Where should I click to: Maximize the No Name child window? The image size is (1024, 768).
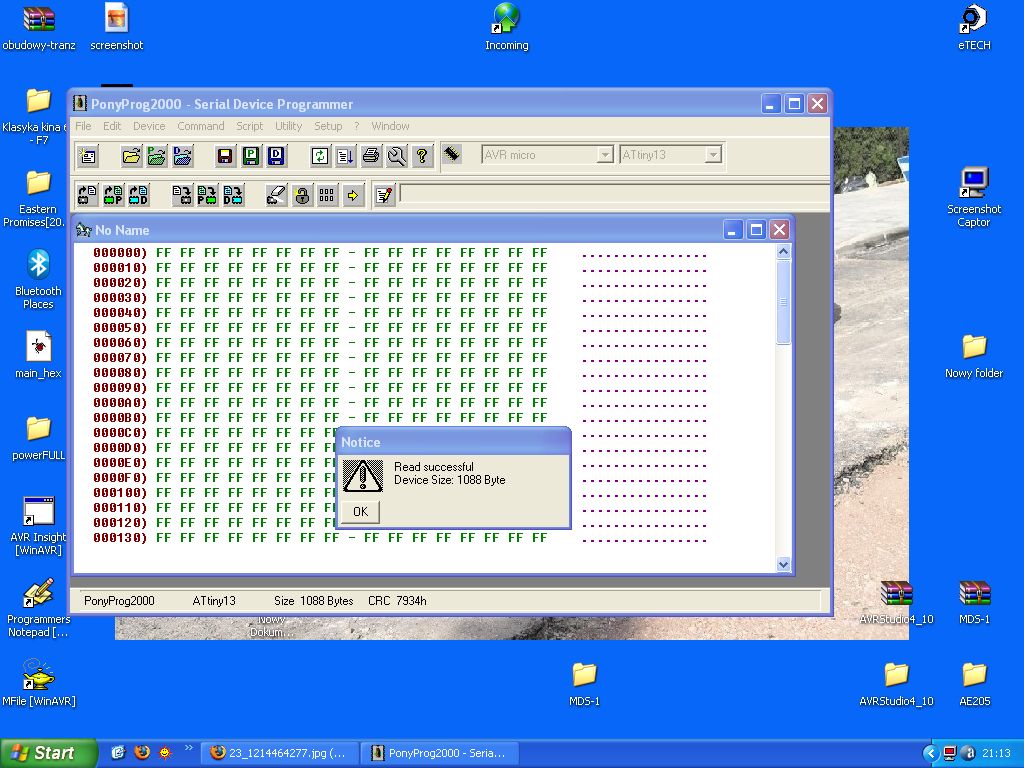tap(756, 230)
